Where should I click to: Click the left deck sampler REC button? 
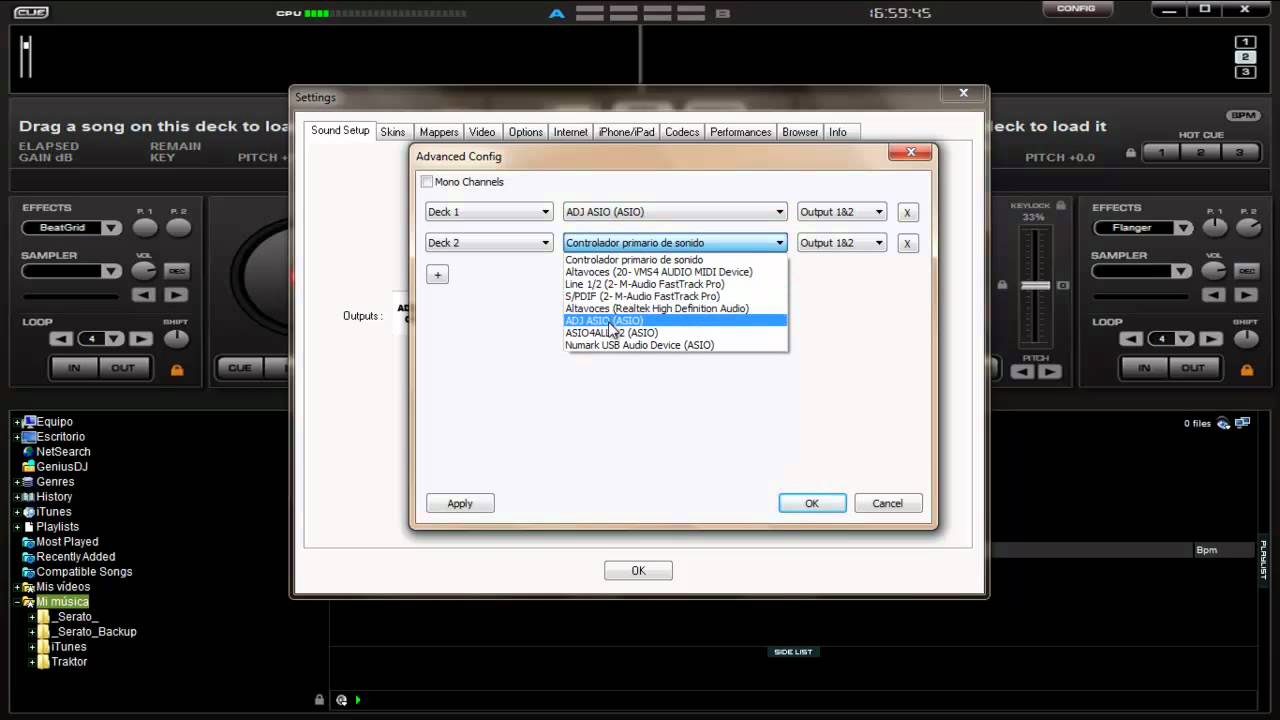[177, 271]
